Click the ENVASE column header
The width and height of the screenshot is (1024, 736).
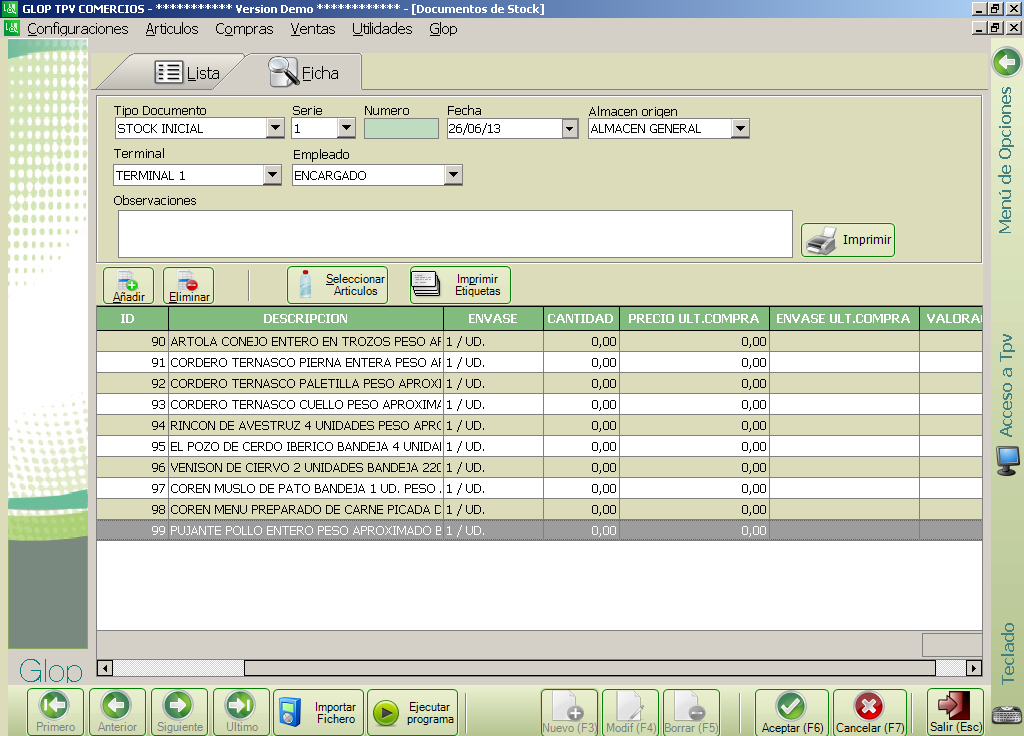pos(493,319)
